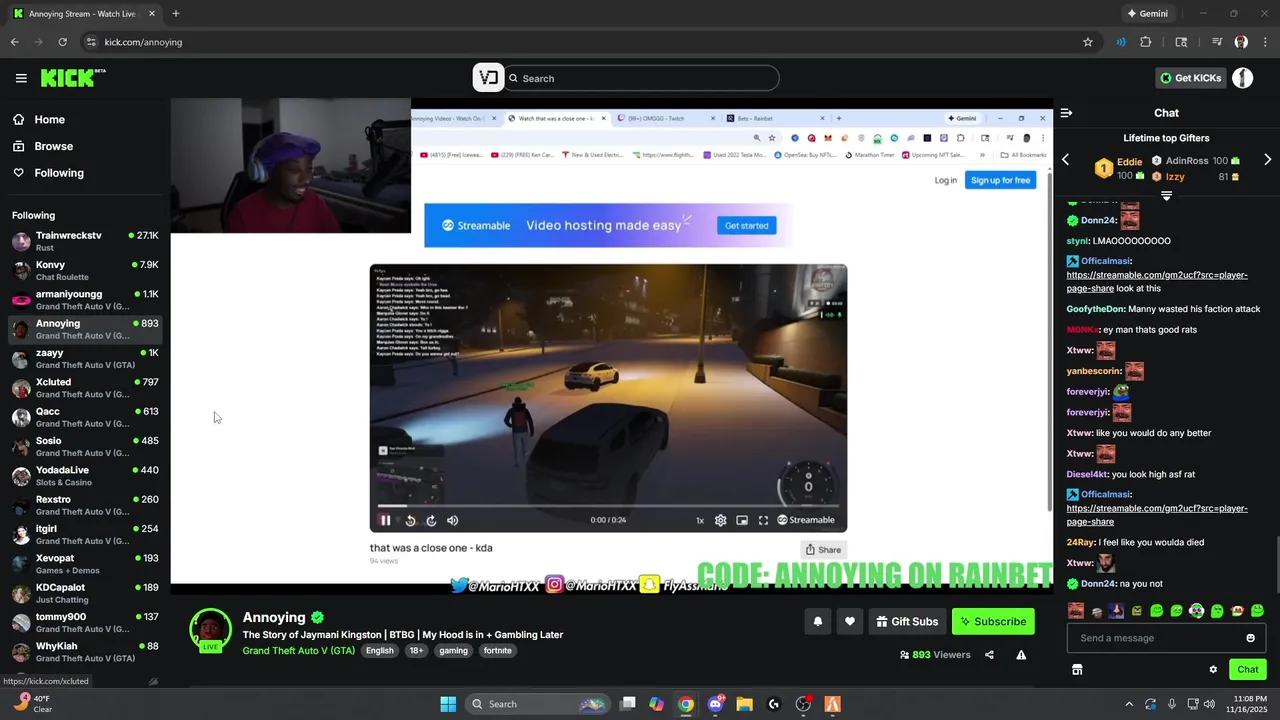Viewport: 1280px width, 720px height.
Task: Bookmark this page with the star
Action: pyautogui.click(x=1088, y=42)
